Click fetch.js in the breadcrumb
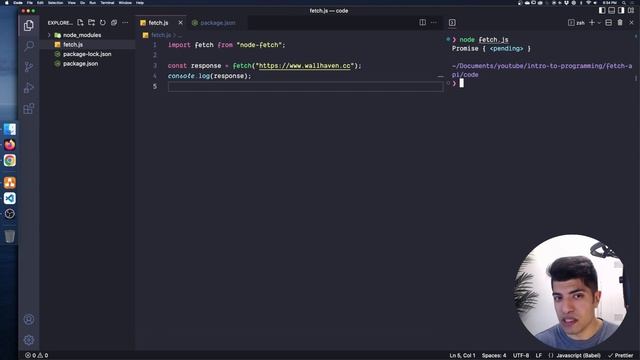 pos(161,35)
